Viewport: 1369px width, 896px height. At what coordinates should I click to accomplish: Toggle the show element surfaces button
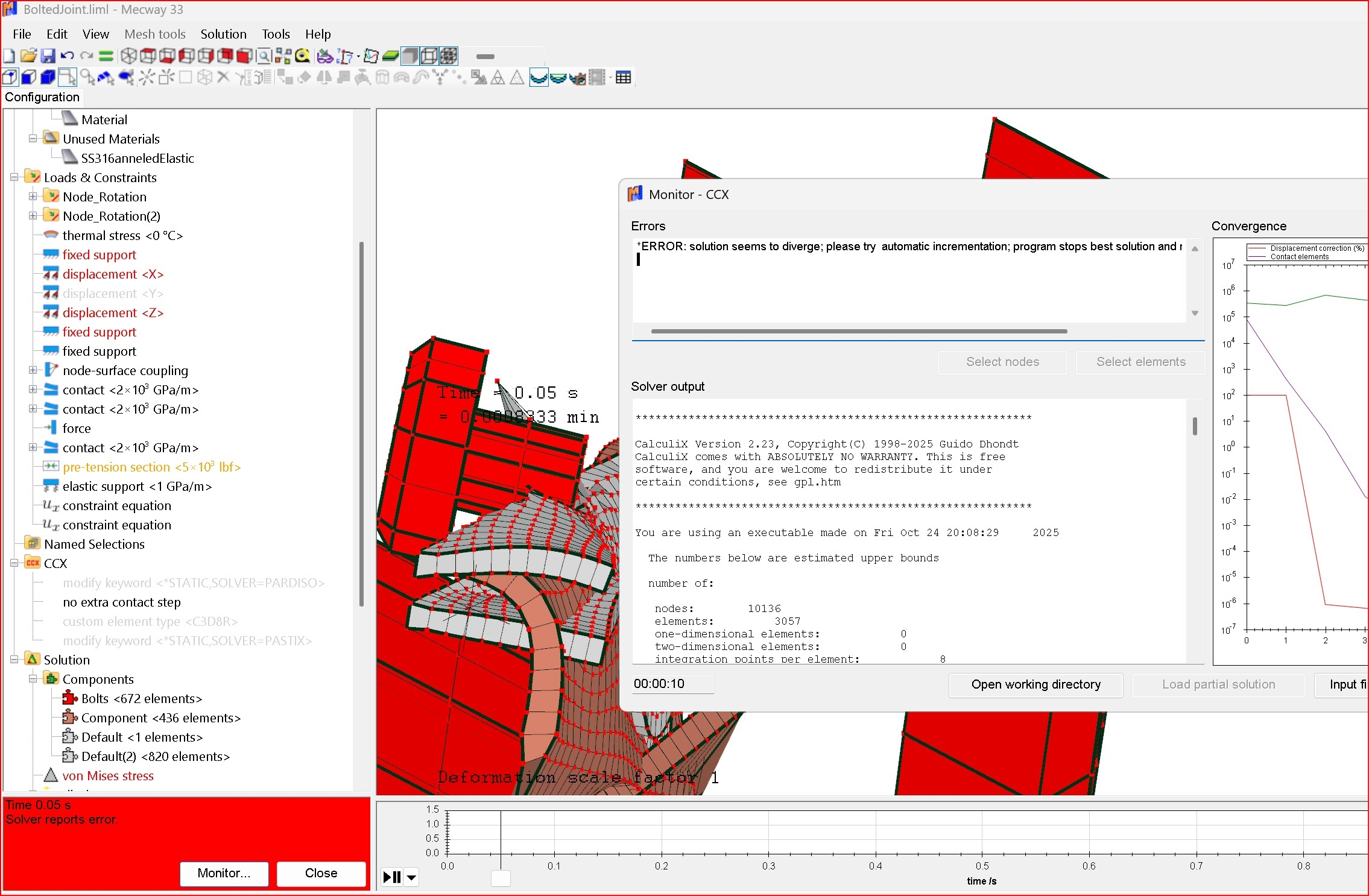point(409,56)
